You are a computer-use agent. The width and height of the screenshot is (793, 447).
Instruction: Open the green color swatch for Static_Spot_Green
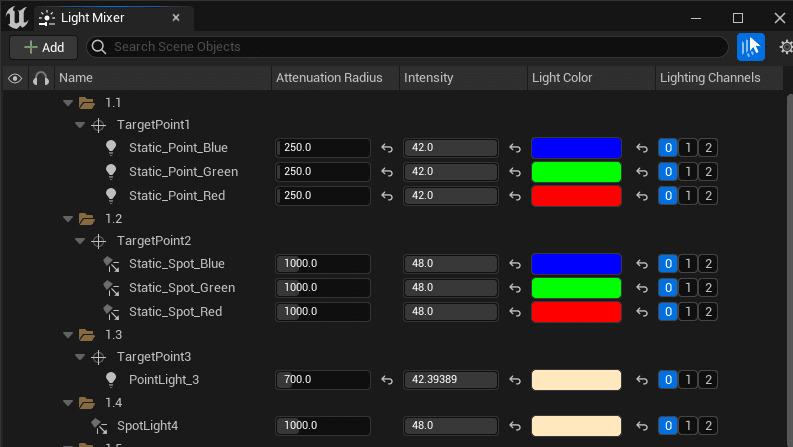pyautogui.click(x=576, y=287)
